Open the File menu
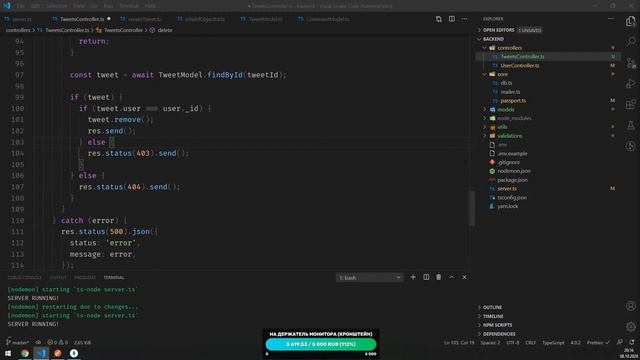The image size is (640, 360). pos(21,6)
